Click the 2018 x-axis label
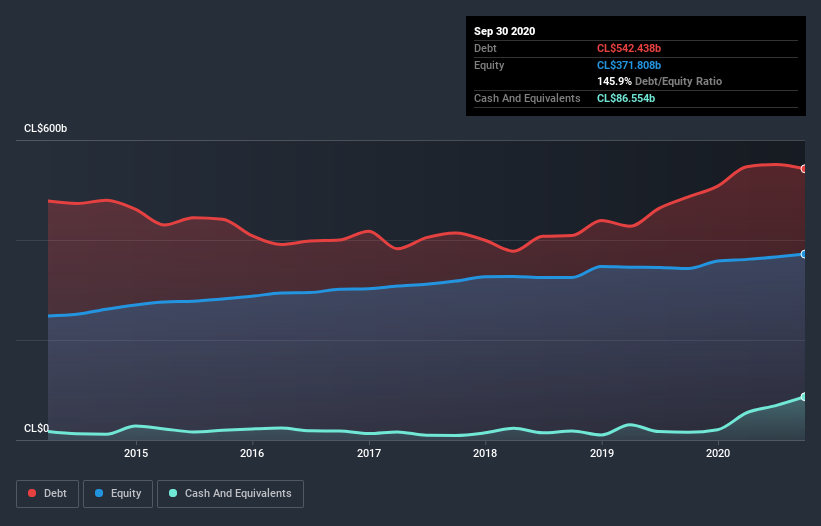Viewport: 821px width, 526px height. [485, 453]
